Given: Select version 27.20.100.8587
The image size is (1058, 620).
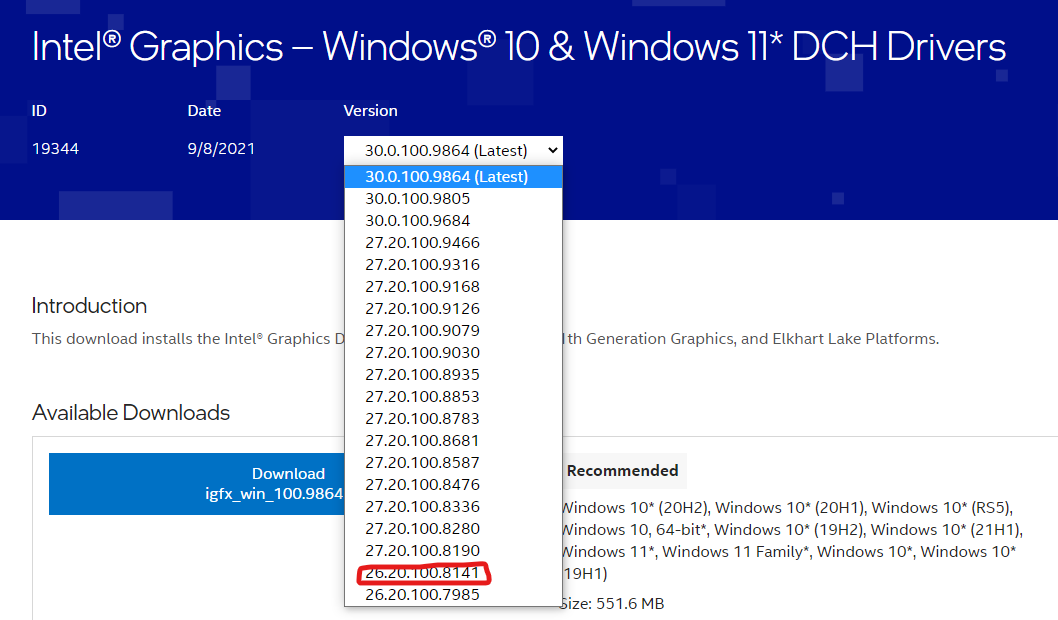Looking at the screenshot, I should pos(453,462).
